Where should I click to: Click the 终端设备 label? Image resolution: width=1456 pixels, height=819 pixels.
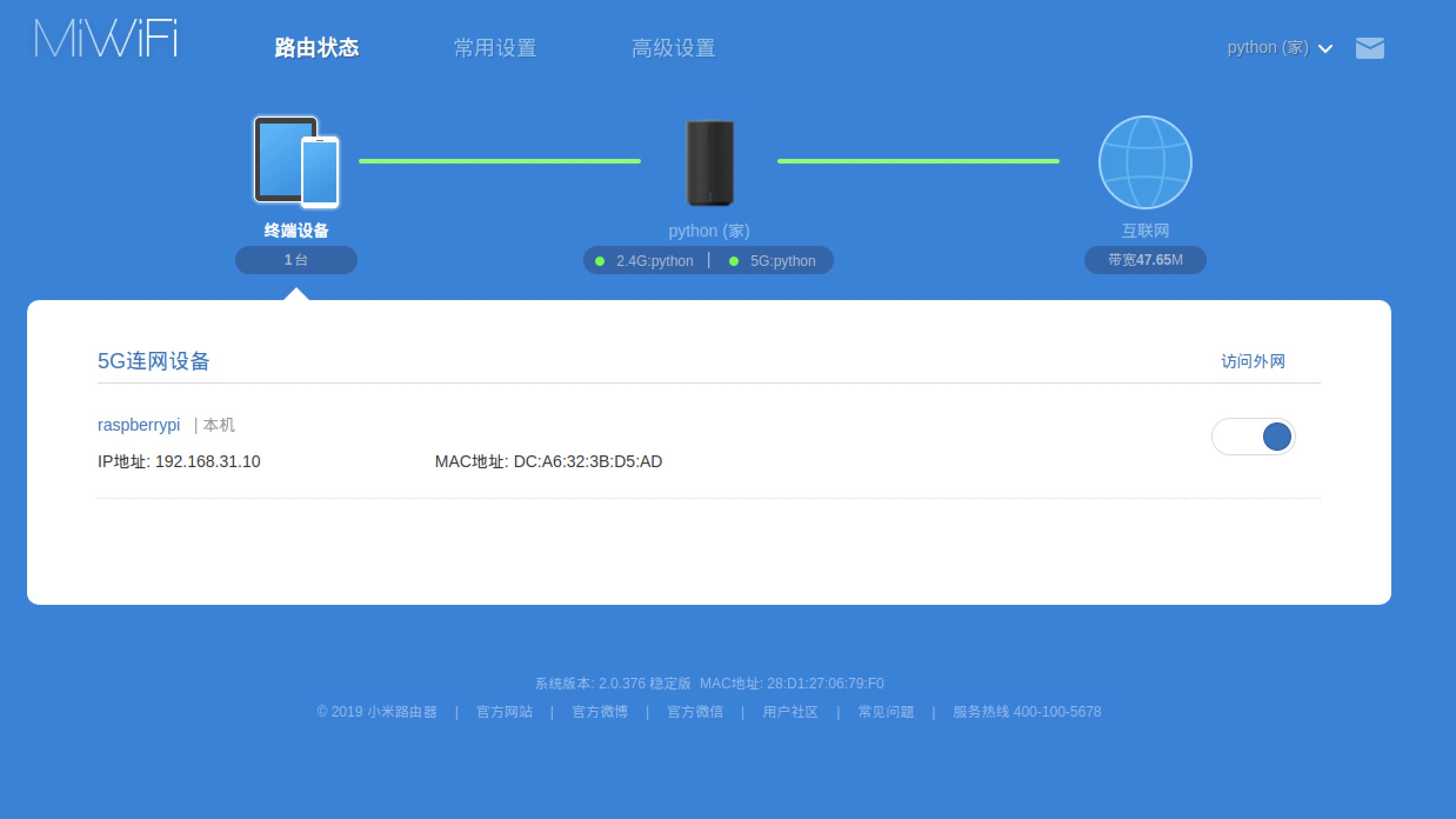pyautogui.click(x=296, y=231)
